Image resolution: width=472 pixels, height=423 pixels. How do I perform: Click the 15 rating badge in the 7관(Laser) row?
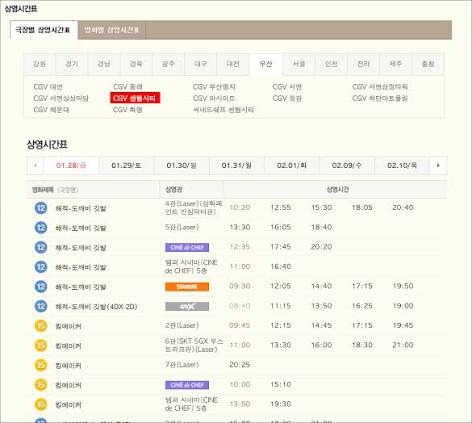41,365
